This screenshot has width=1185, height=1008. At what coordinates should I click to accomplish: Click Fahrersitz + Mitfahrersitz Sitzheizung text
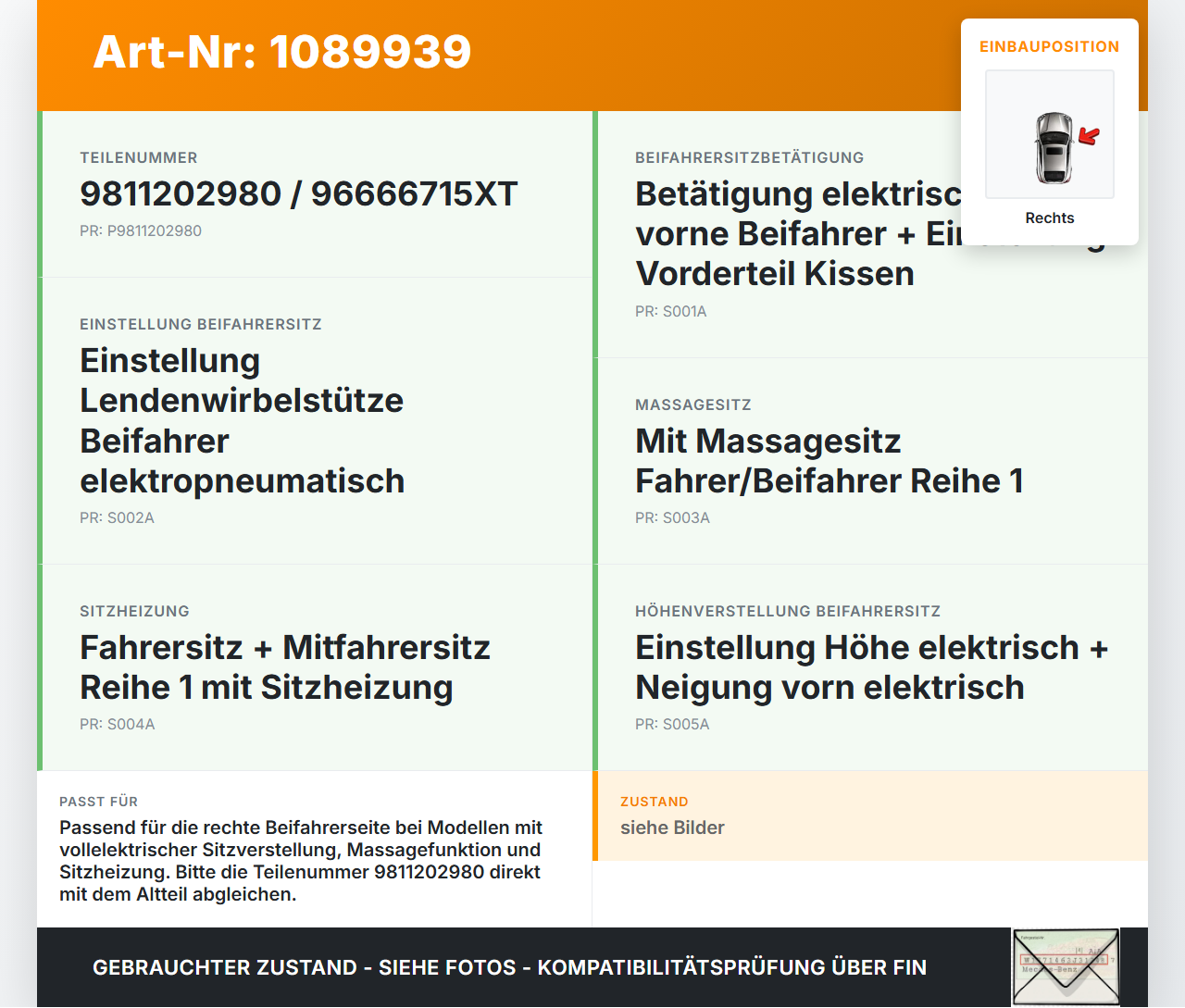pos(285,667)
